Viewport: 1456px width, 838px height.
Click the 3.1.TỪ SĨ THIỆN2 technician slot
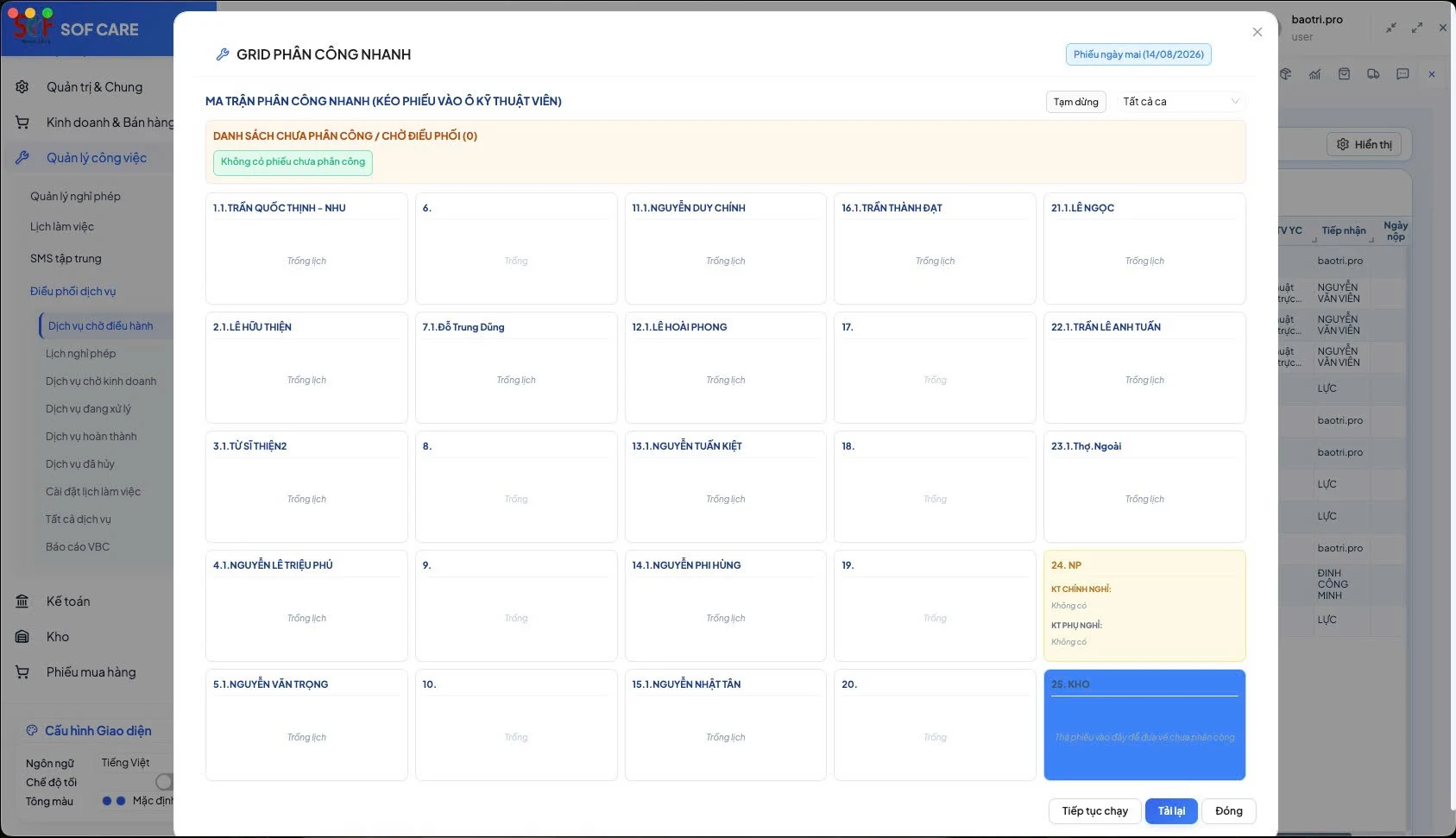coord(306,487)
